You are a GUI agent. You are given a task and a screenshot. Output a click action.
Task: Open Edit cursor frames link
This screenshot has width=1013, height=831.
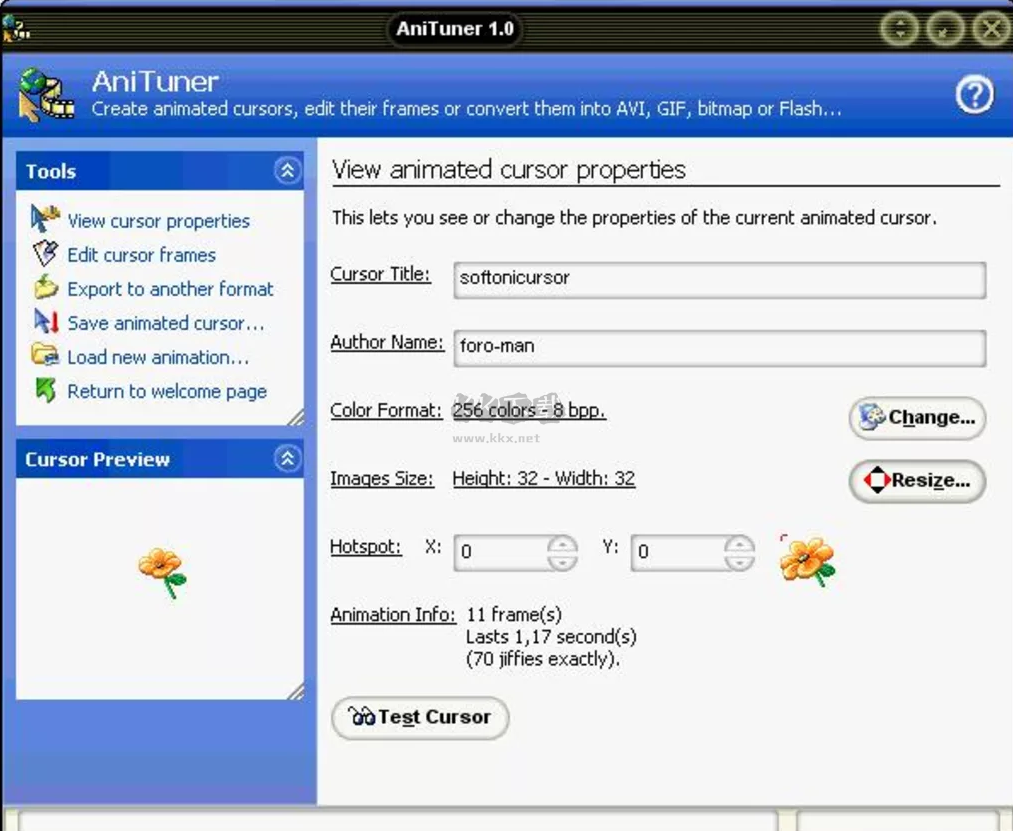click(x=141, y=255)
